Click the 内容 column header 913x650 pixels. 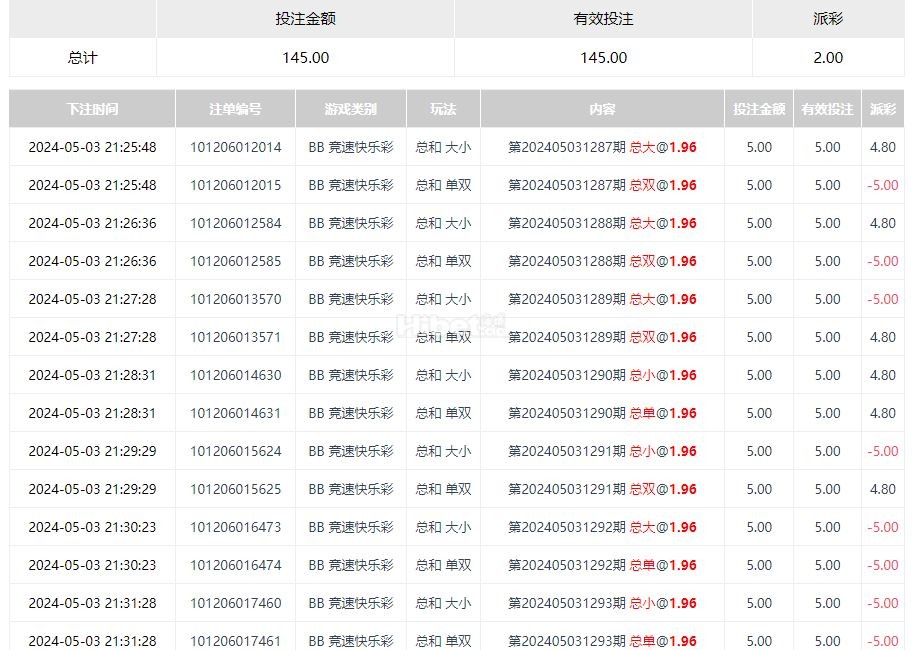point(602,109)
